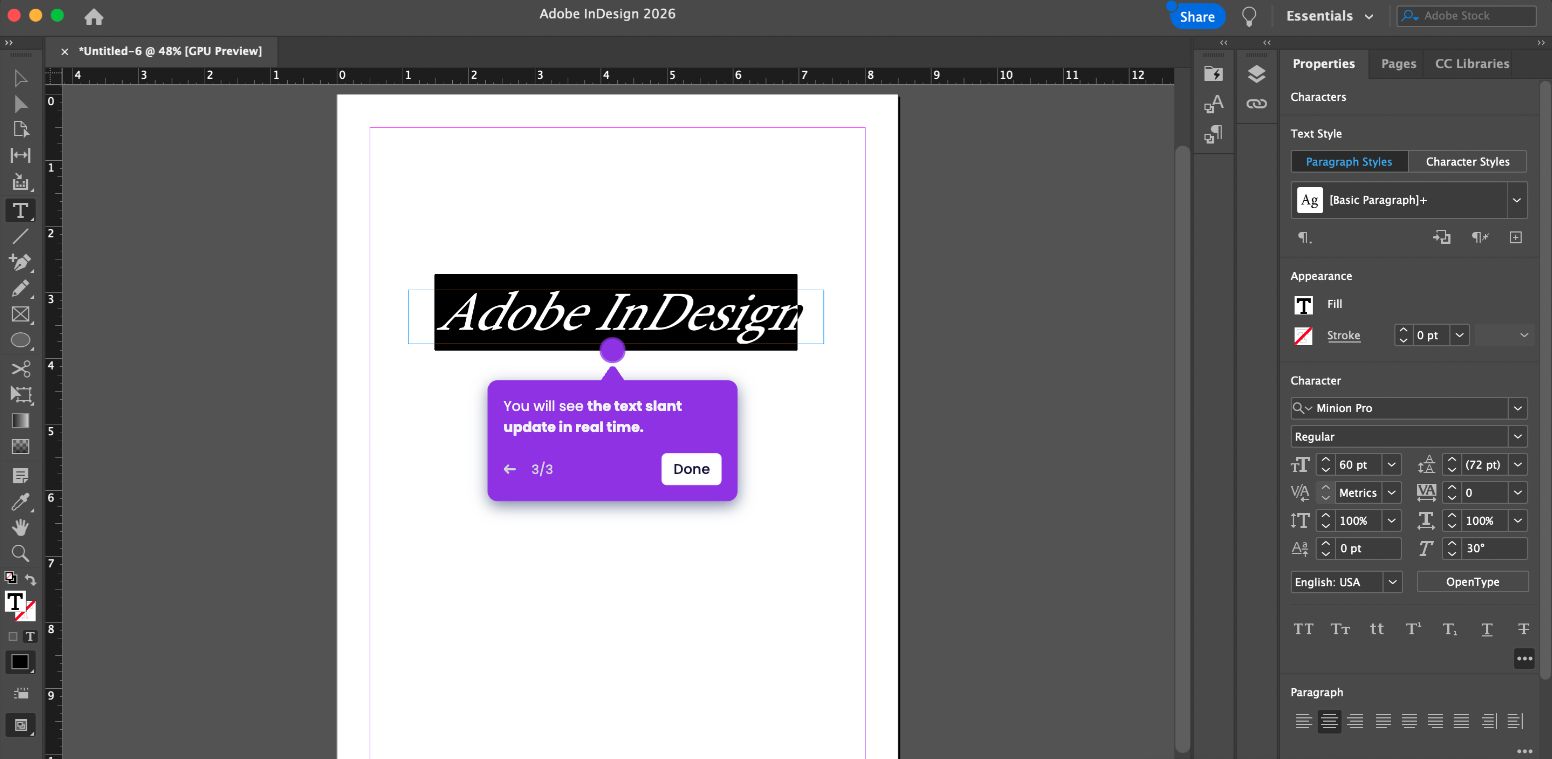Open the leading 72 pt dropdown
This screenshot has width=1552, height=759.
1518,465
